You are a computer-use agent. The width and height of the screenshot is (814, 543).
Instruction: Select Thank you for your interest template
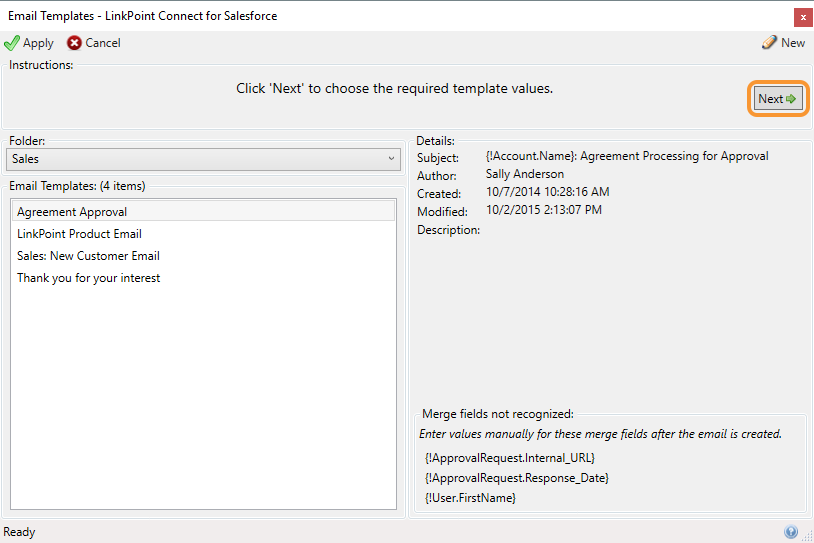point(204,278)
